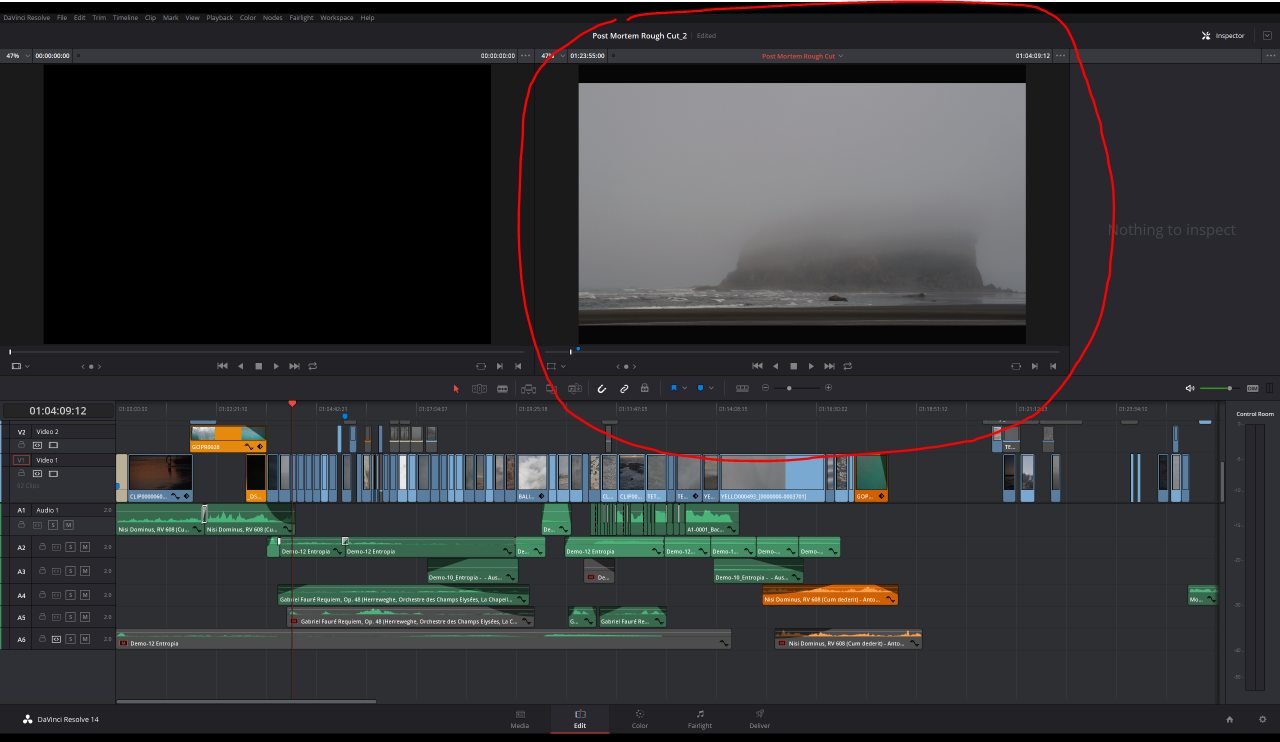Open the Fairlight menu
The width and height of the screenshot is (1280, 742).
pos(301,18)
